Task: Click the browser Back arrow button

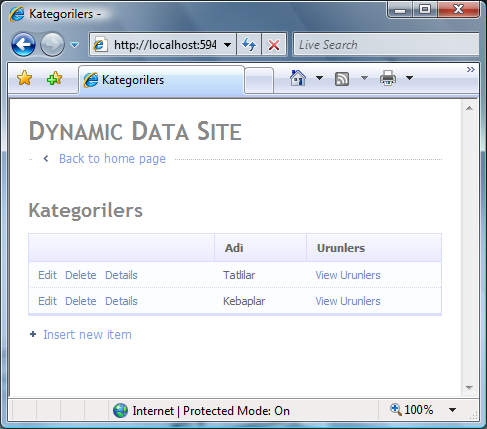Action: click(x=23, y=44)
